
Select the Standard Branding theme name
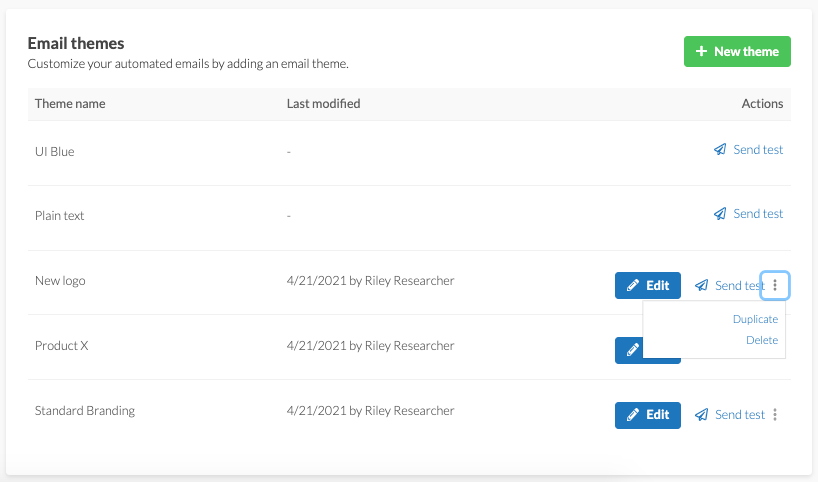[85, 411]
